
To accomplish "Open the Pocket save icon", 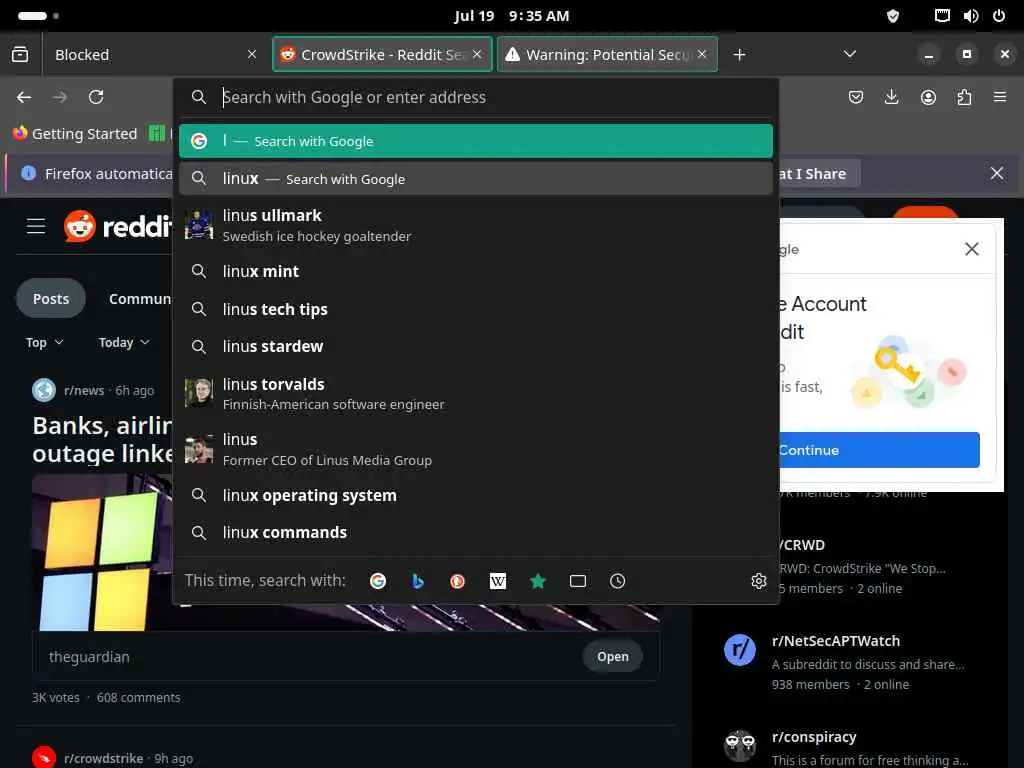I will [856, 97].
